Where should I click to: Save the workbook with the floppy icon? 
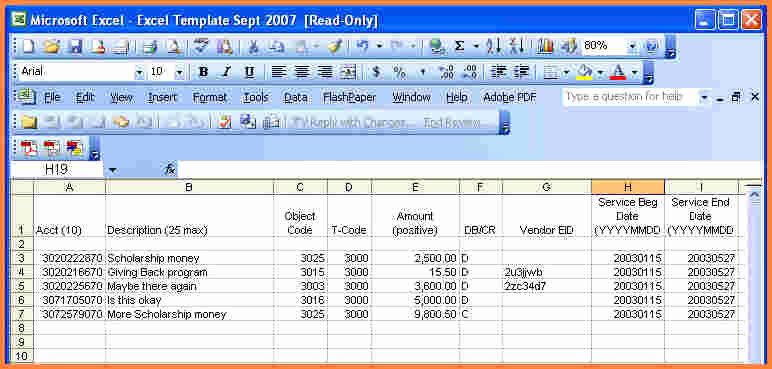76,47
